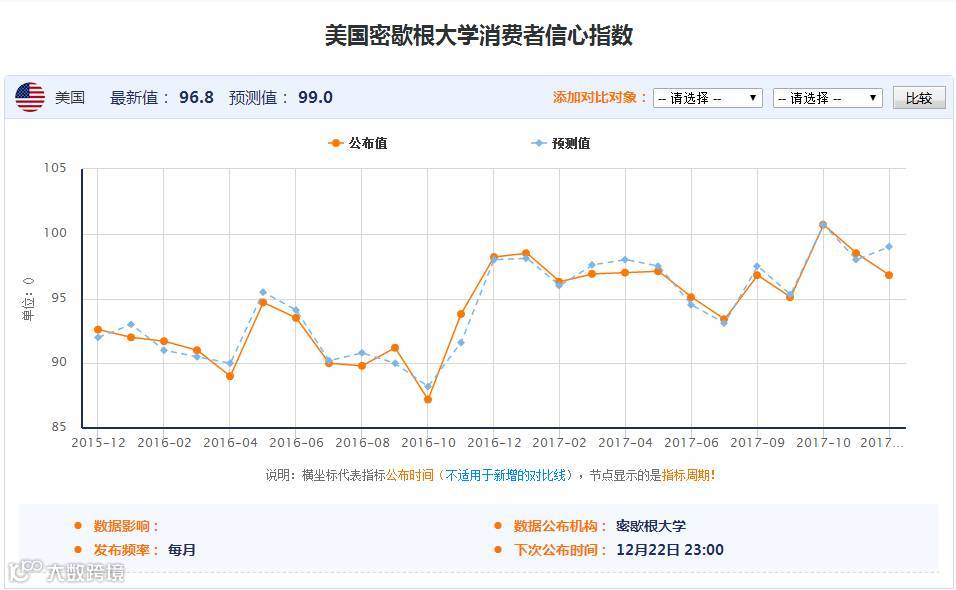Click the 最新值 96.8 text
956x590 pixels.
tap(162, 98)
